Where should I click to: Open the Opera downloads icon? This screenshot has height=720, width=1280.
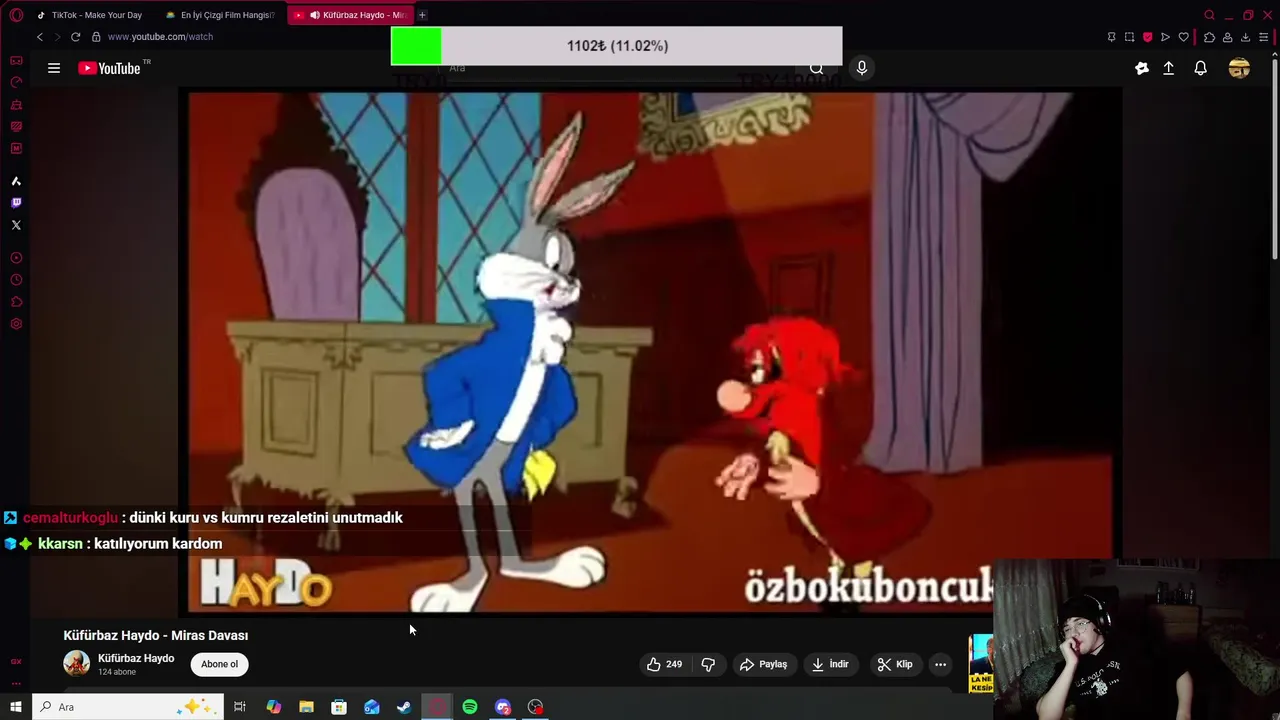pos(1245,37)
